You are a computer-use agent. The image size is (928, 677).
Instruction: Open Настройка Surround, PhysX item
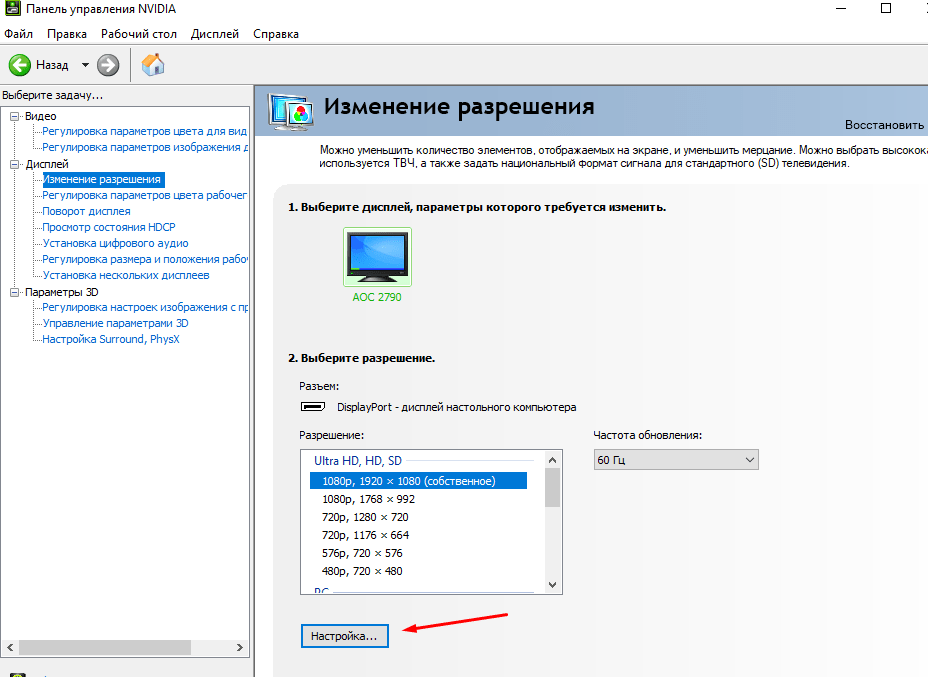click(110, 340)
